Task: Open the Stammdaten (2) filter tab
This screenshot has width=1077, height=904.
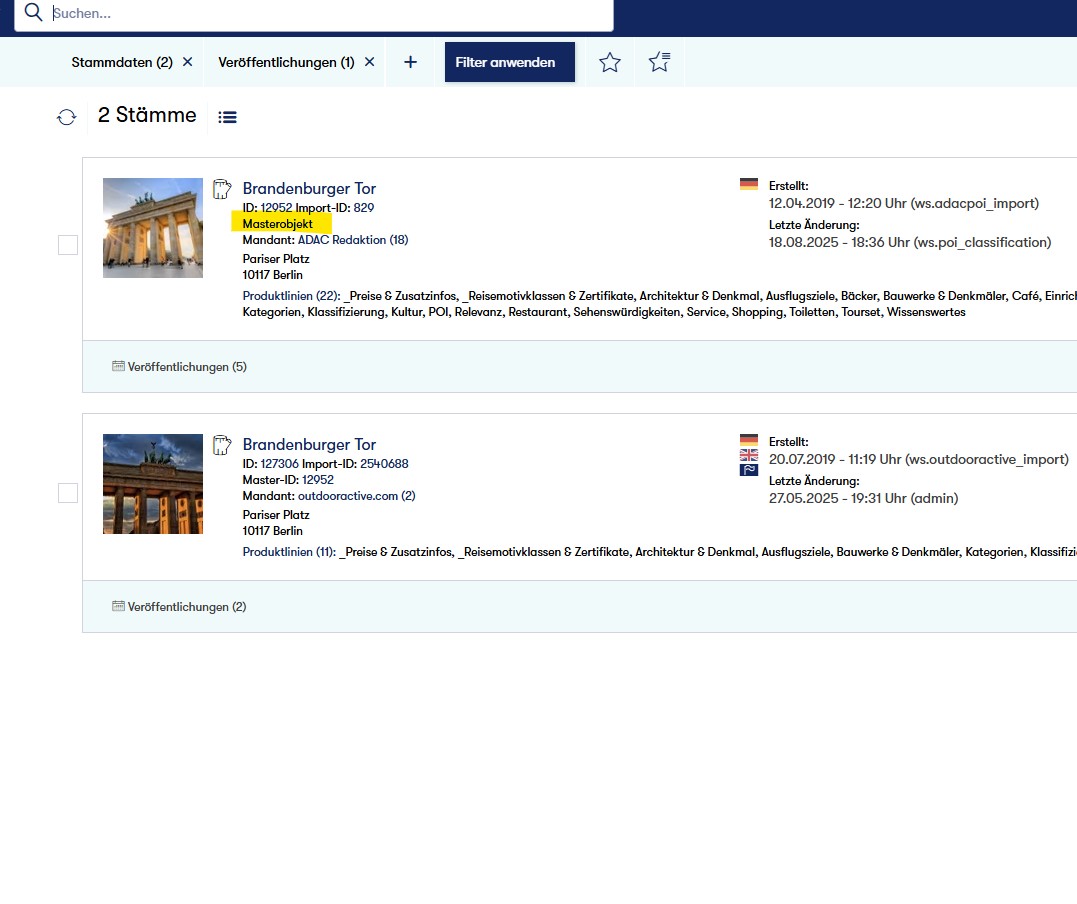Action: (121, 62)
